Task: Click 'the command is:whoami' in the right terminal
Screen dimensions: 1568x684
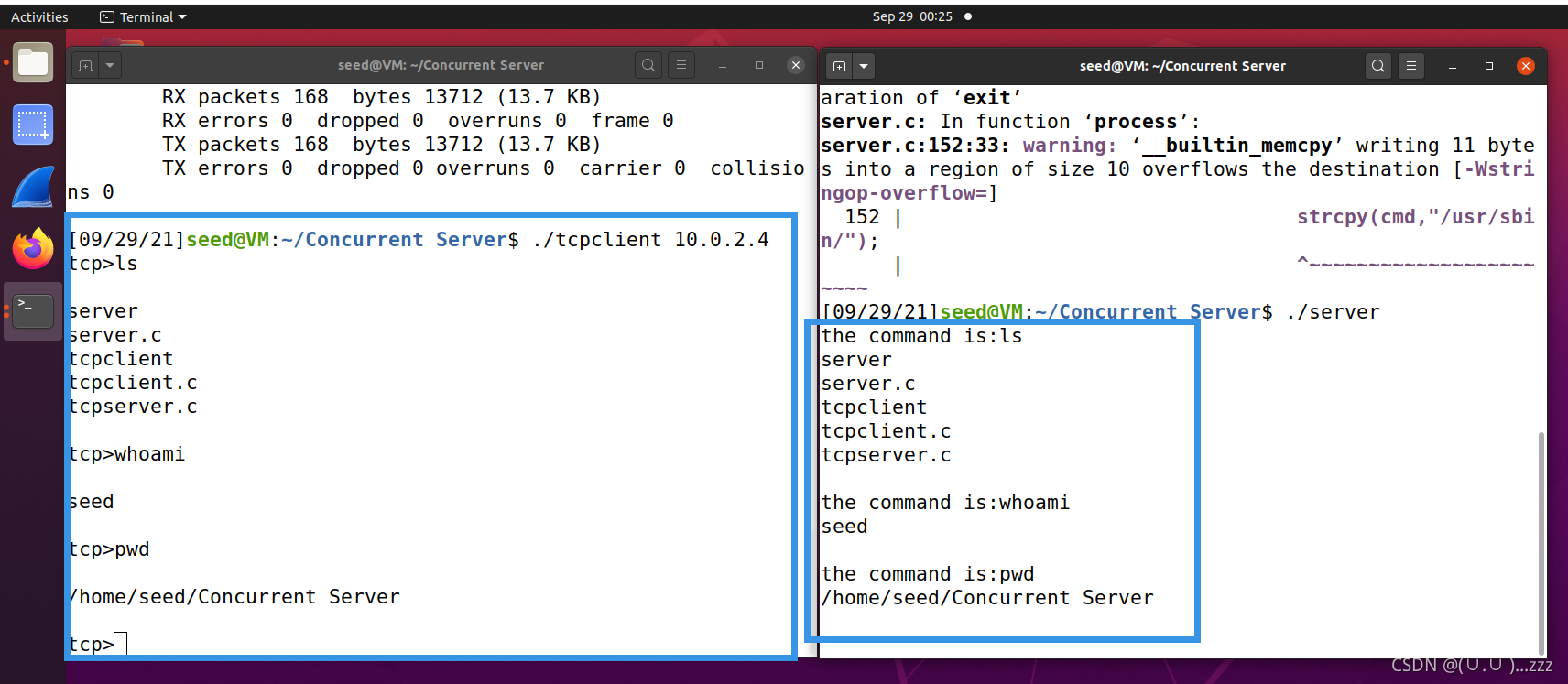Action: click(945, 503)
